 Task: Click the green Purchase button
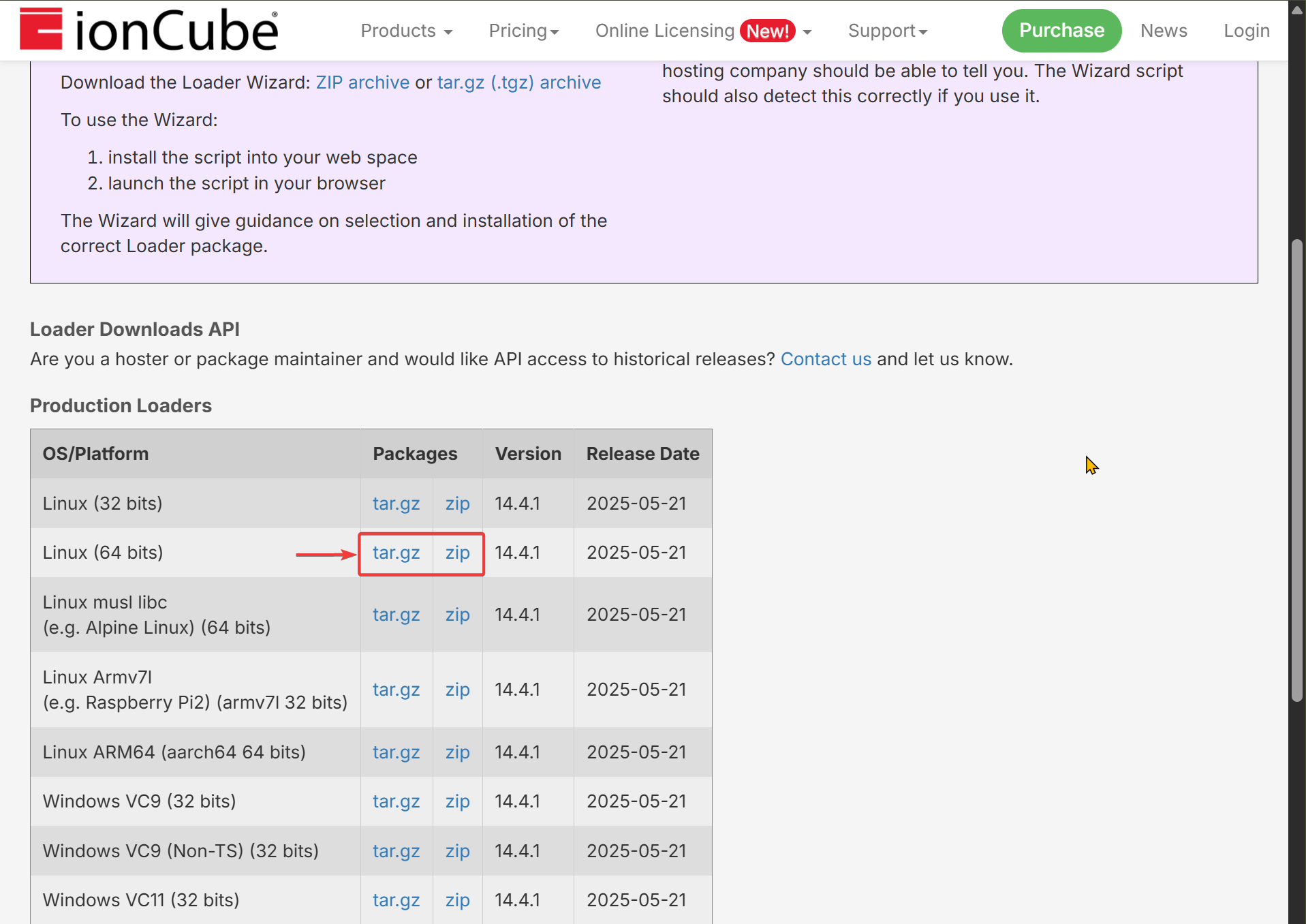(x=1061, y=31)
